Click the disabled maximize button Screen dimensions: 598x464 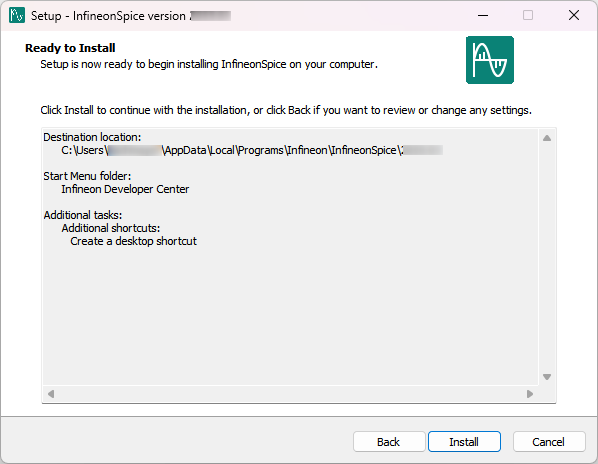click(528, 16)
